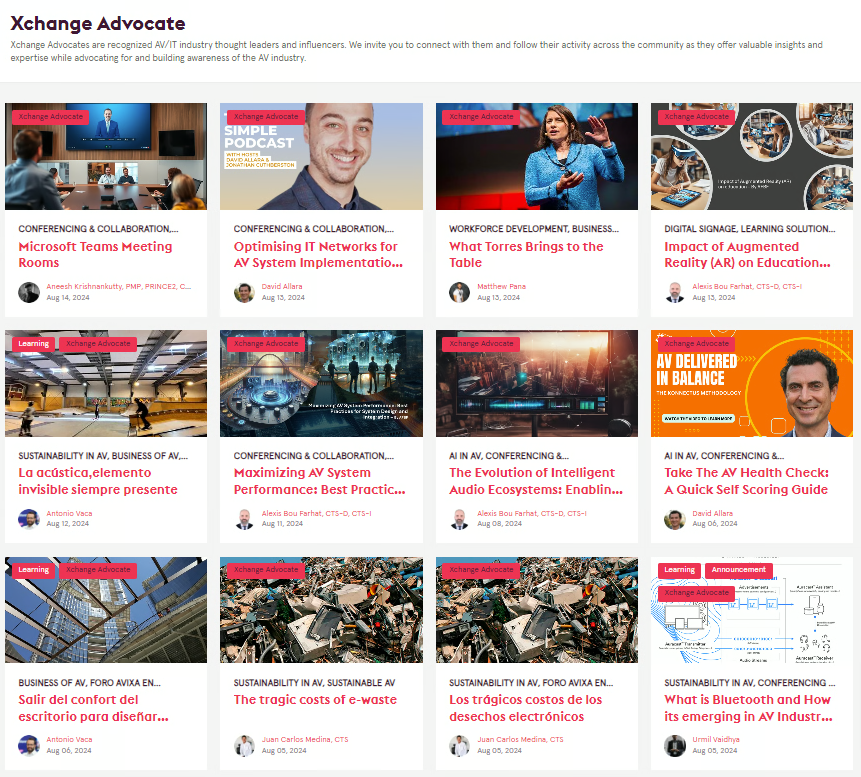
Task: Click the Matthew Pana author name
Action: tap(500, 286)
